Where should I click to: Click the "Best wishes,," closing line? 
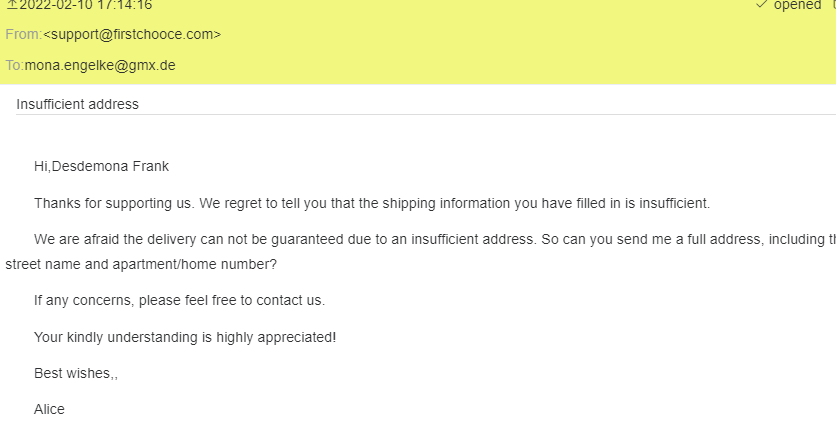click(x=76, y=374)
